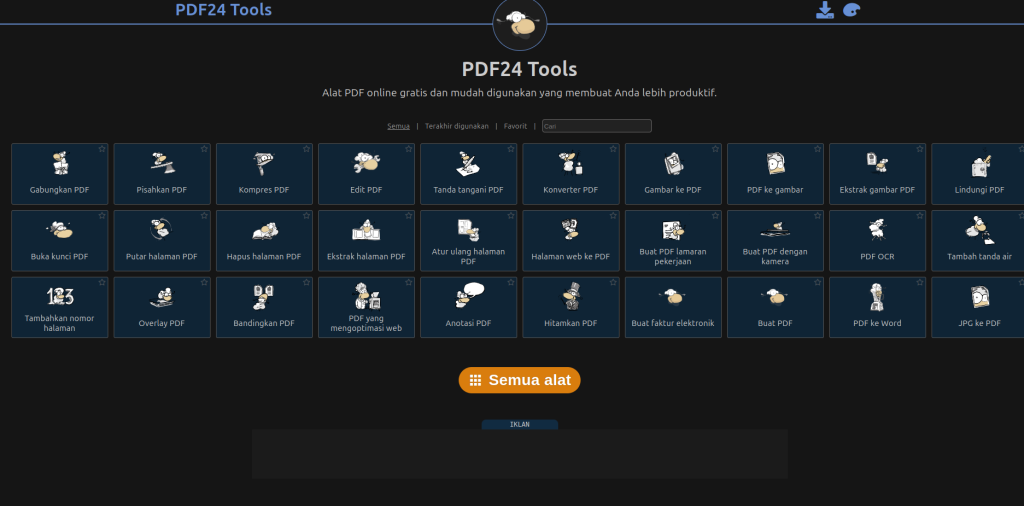Open the Bandingkan PDF tool
This screenshot has width=1024, height=506.
[264, 307]
